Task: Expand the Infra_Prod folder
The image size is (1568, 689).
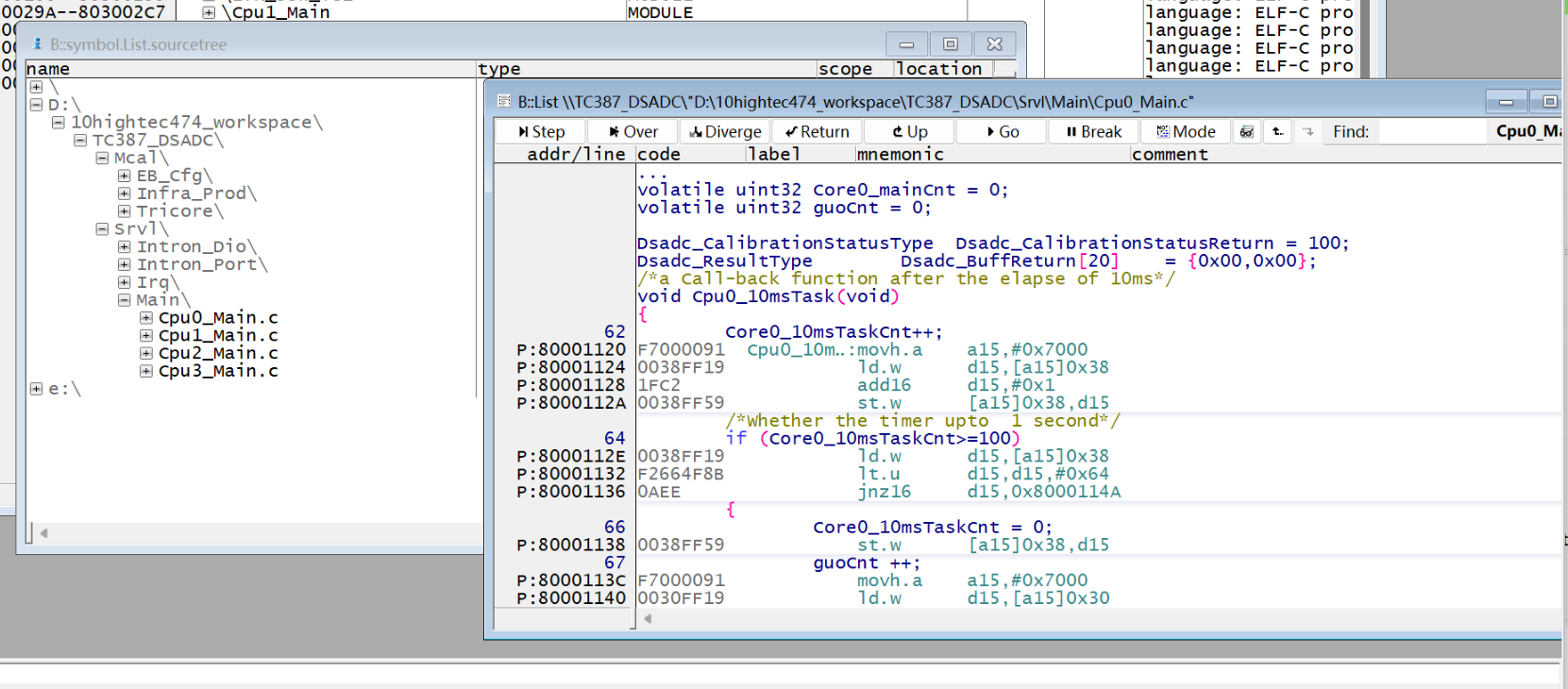Action: (124, 193)
